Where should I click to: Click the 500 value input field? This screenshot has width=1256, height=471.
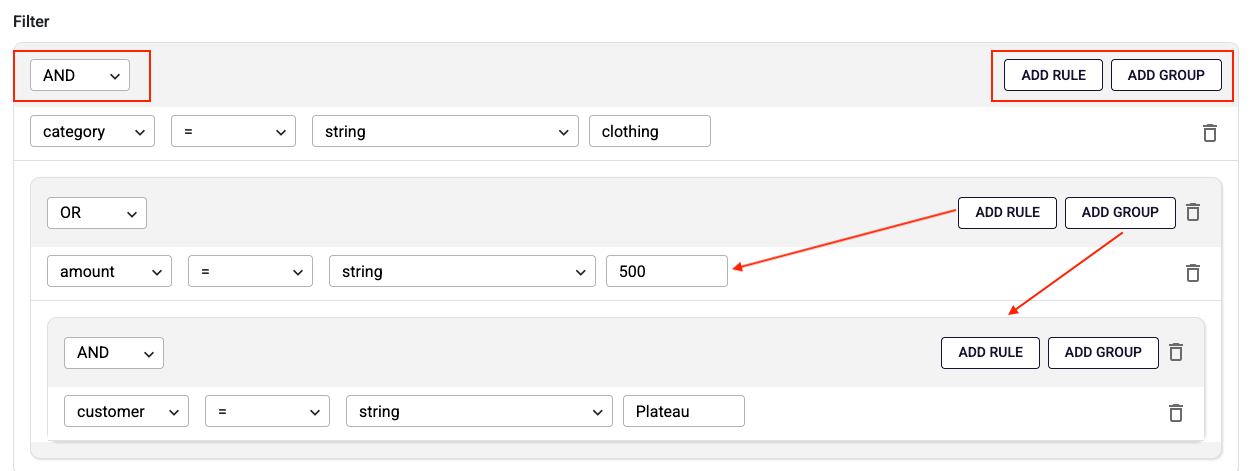point(667,272)
